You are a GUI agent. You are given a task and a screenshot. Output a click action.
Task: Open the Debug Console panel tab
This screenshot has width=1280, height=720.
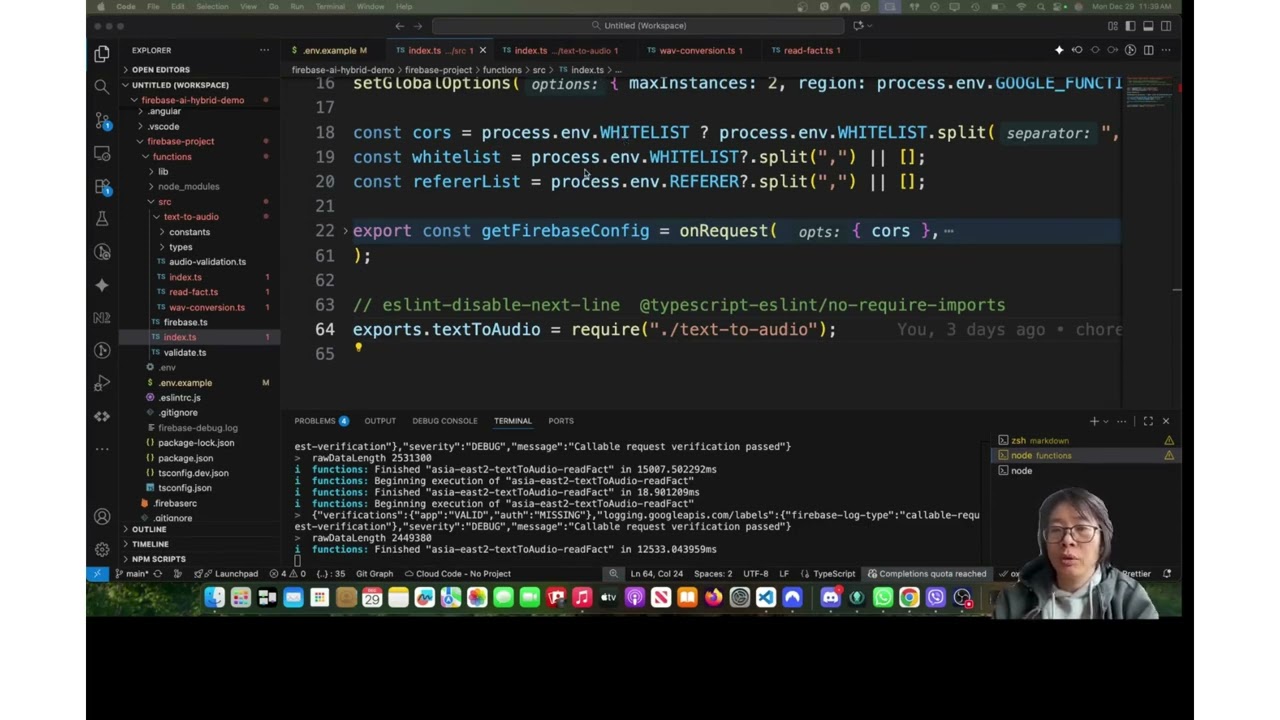coord(445,421)
